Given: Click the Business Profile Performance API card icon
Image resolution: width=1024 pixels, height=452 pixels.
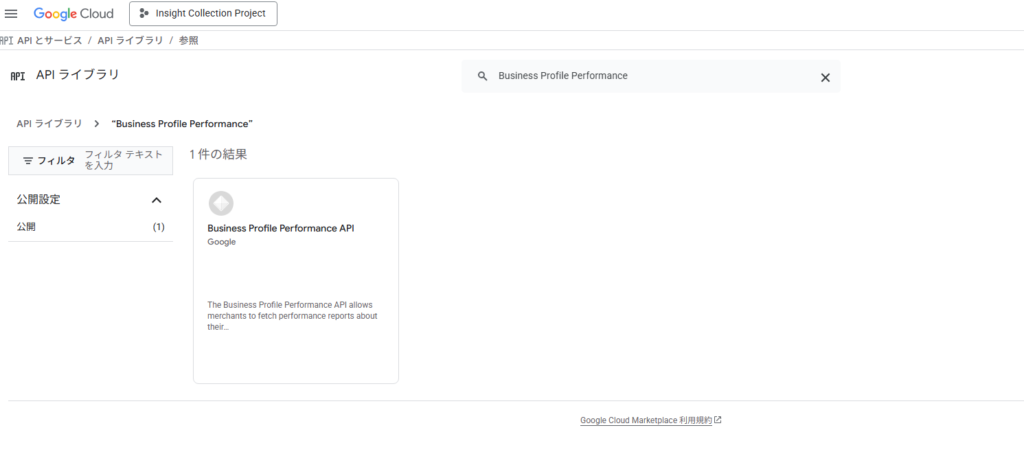Looking at the screenshot, I should tap(221, 203).
